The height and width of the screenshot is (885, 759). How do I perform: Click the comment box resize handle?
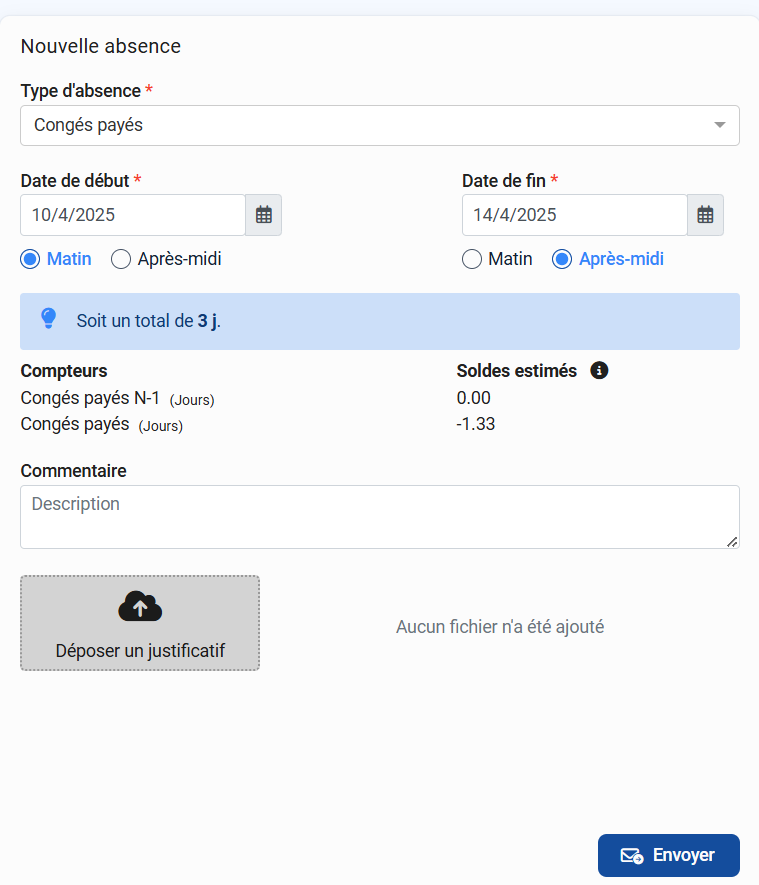(x=732, y=541)
